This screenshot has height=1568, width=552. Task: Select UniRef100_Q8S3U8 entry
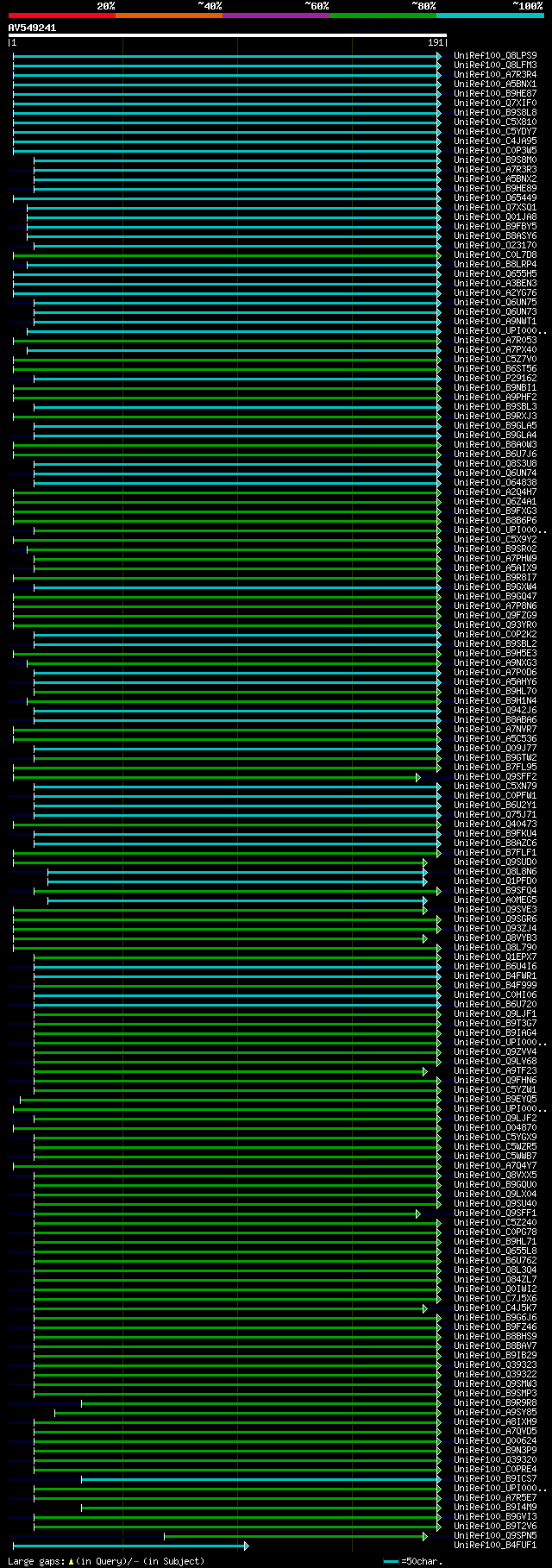click(495, 464)
